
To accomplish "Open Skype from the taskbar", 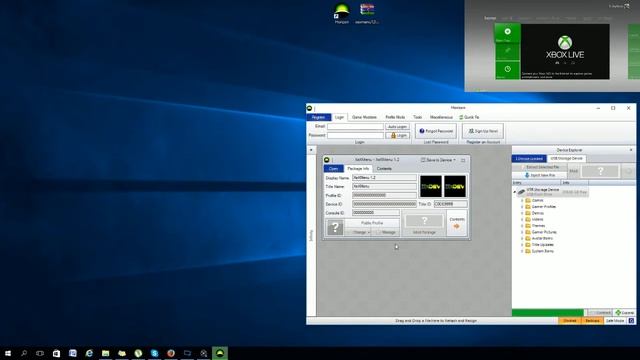I will 154,353.
